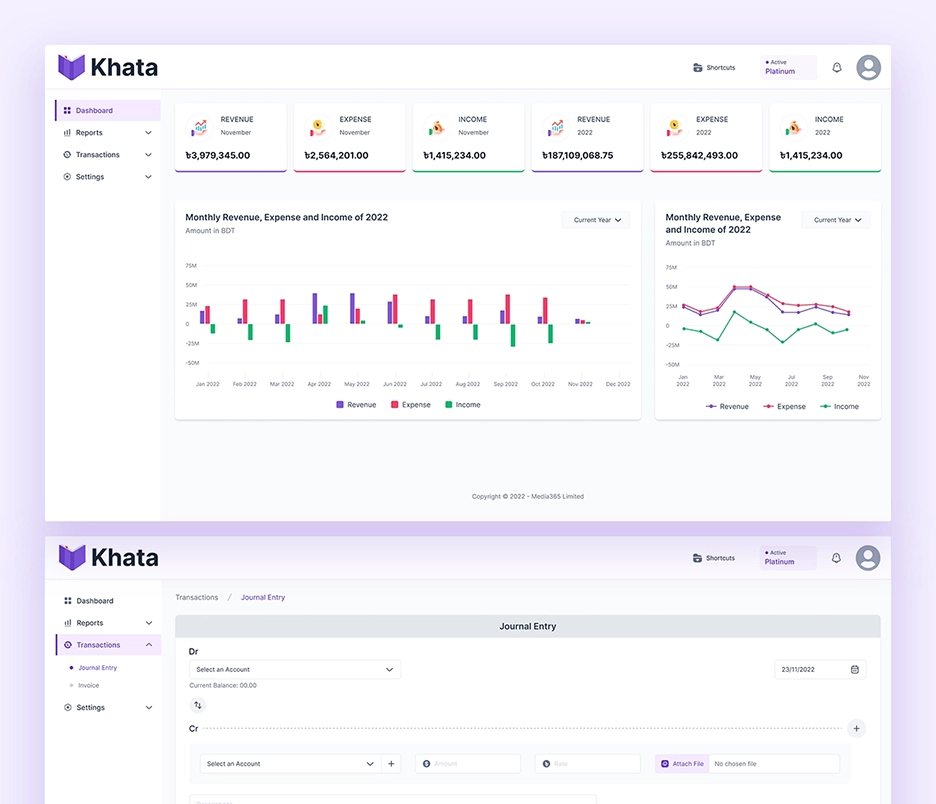Select the highlighted Dashboard item in the sidebar

108,110
